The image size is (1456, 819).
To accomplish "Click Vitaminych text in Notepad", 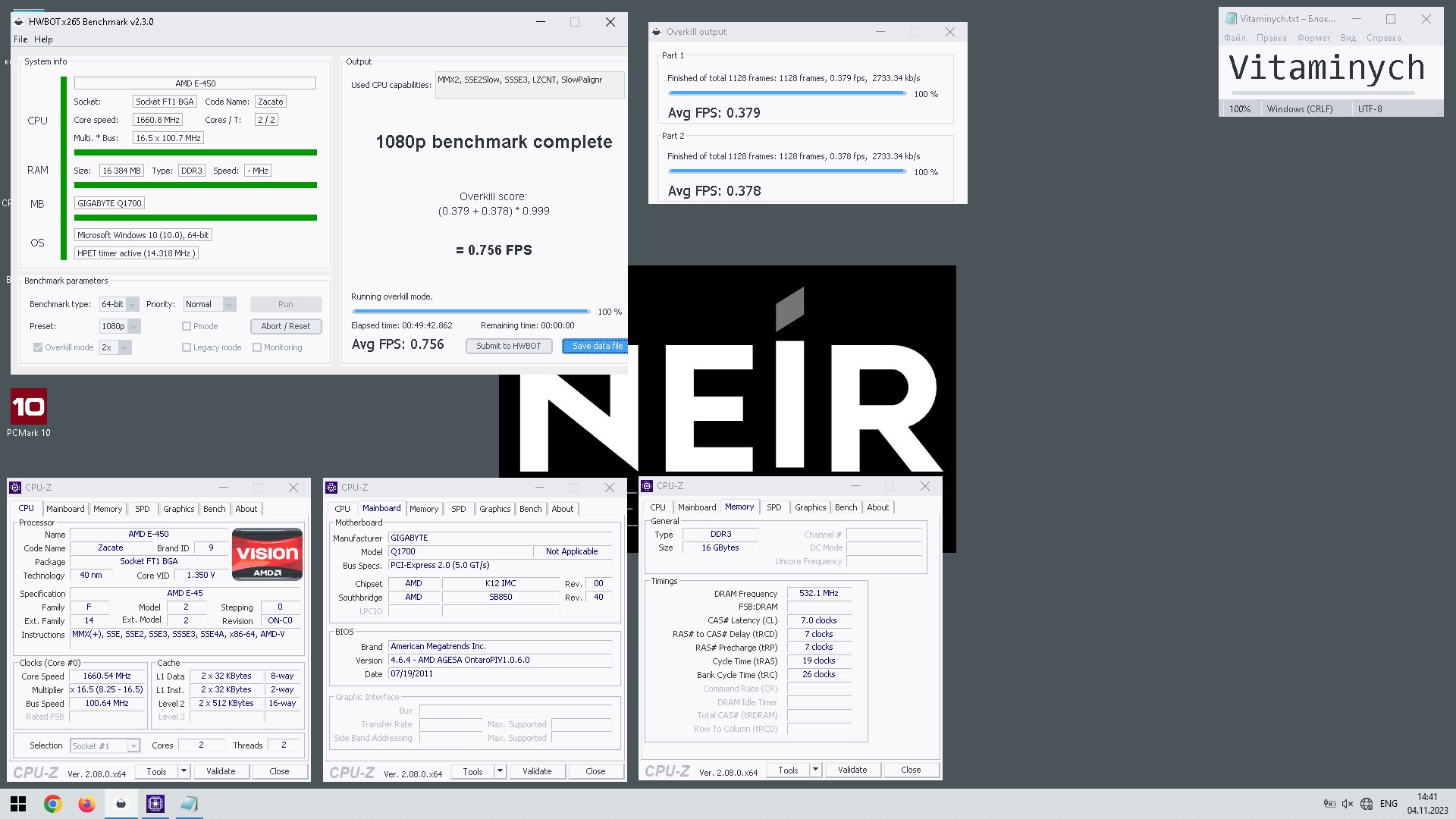I will coord(1326,67).
